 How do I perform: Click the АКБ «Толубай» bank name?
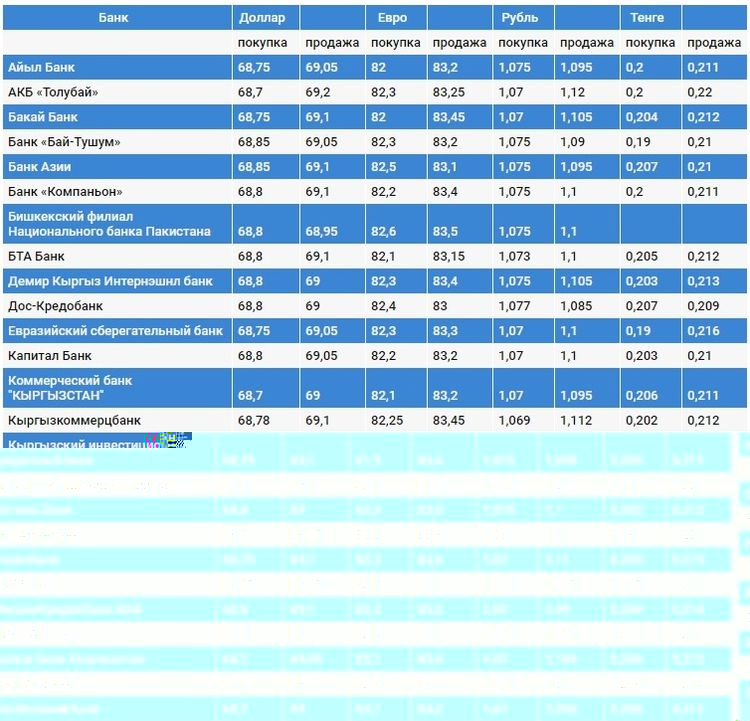[x=53, y=92]
